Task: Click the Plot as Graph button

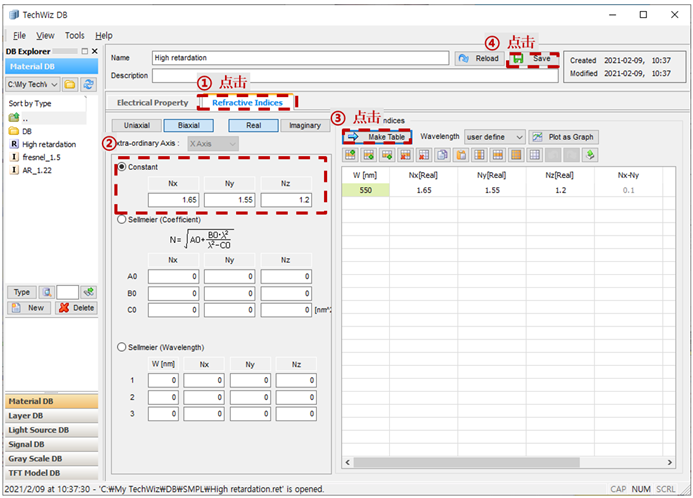Action: pyautogui.click(x=564, y=137)
